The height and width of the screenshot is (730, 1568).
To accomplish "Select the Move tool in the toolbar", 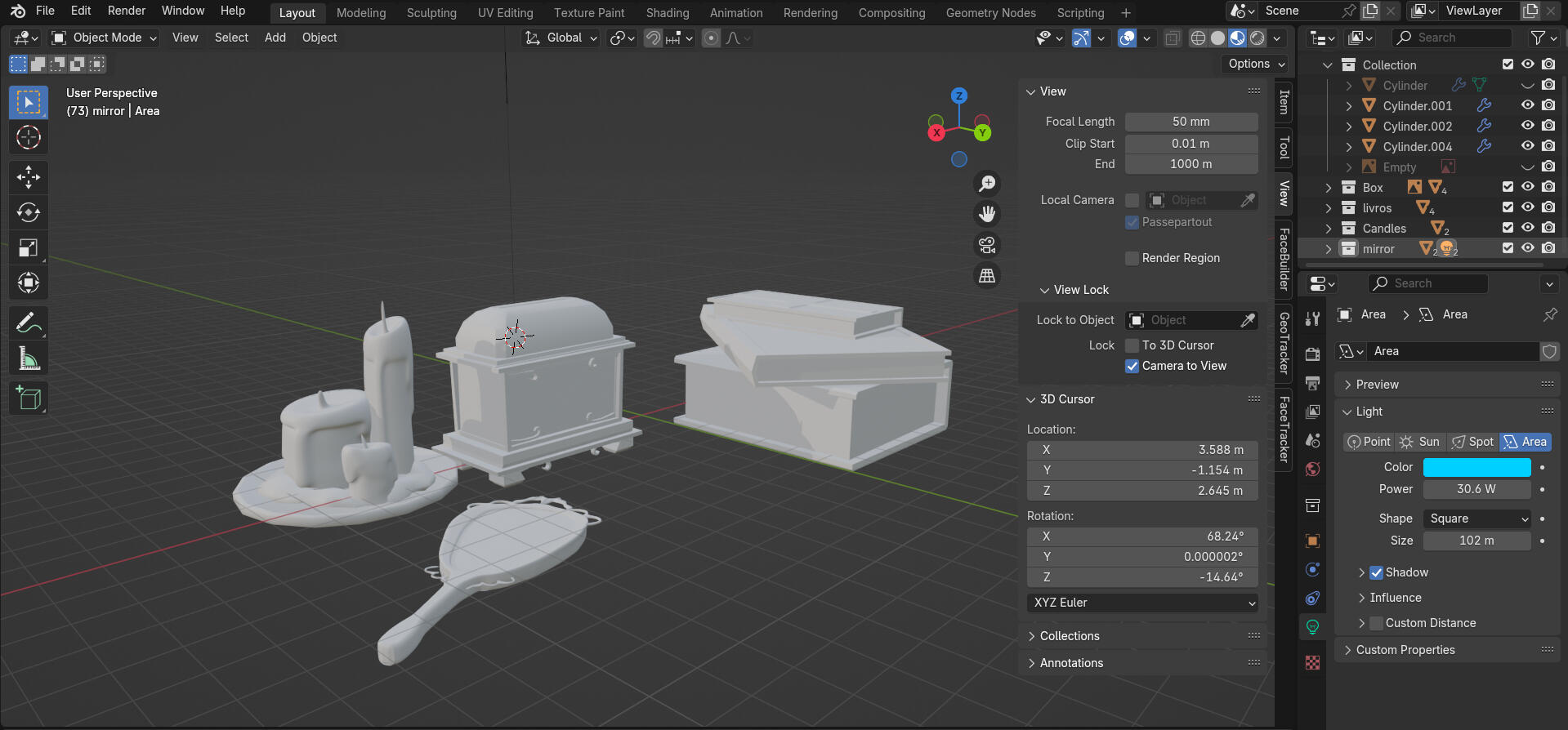I will pos(29,177).
